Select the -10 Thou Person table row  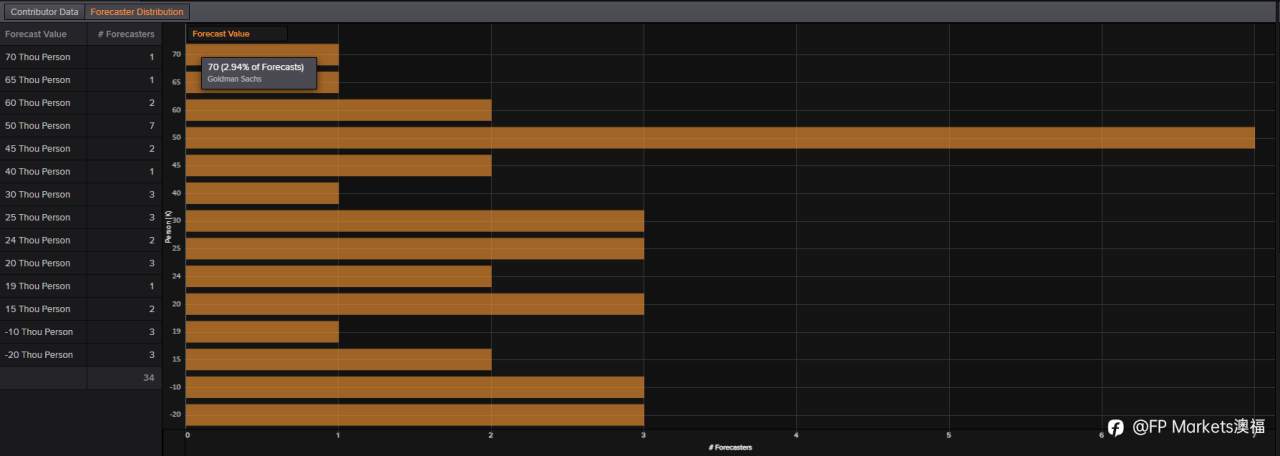(80, 332)
